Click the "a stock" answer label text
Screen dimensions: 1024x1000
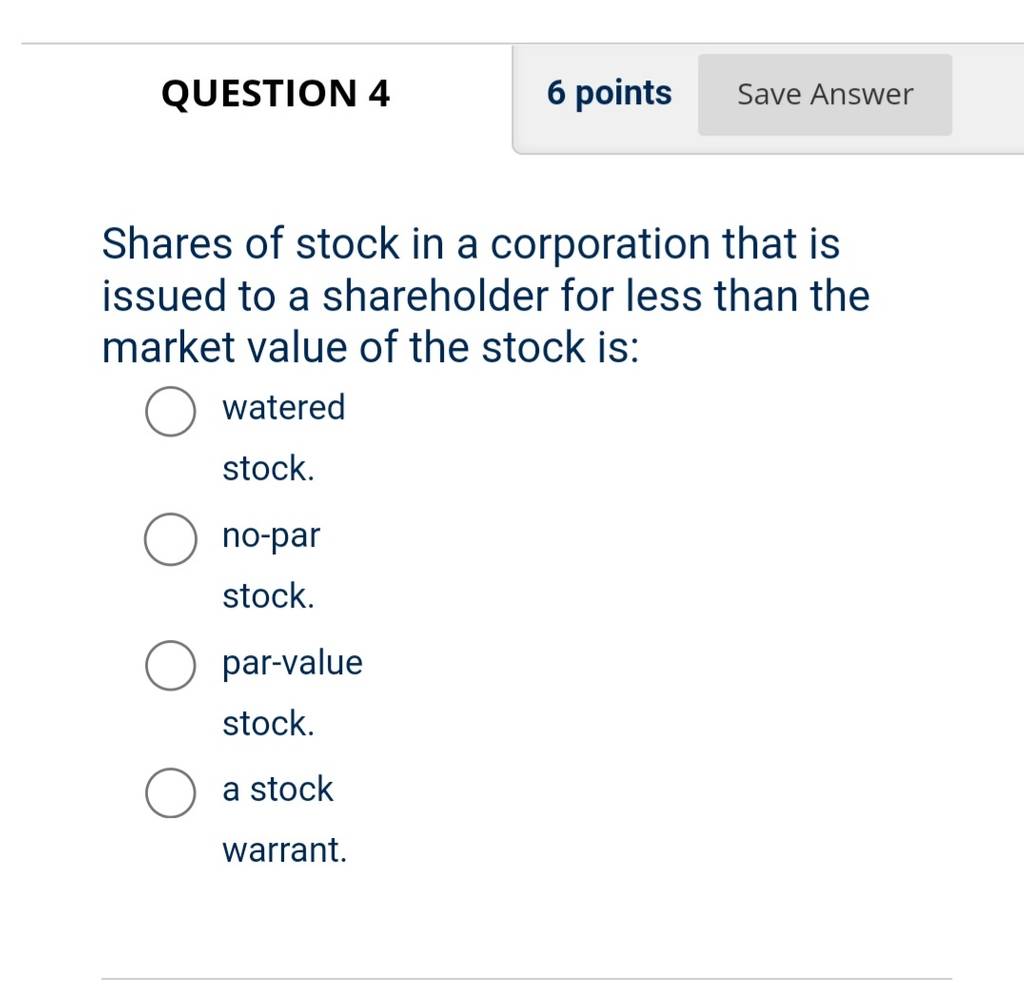278,789
